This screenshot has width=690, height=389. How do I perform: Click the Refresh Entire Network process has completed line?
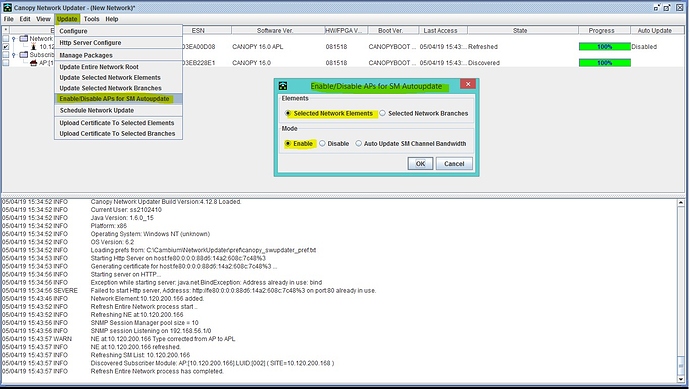pyautogui.click(x=113, y=371)
